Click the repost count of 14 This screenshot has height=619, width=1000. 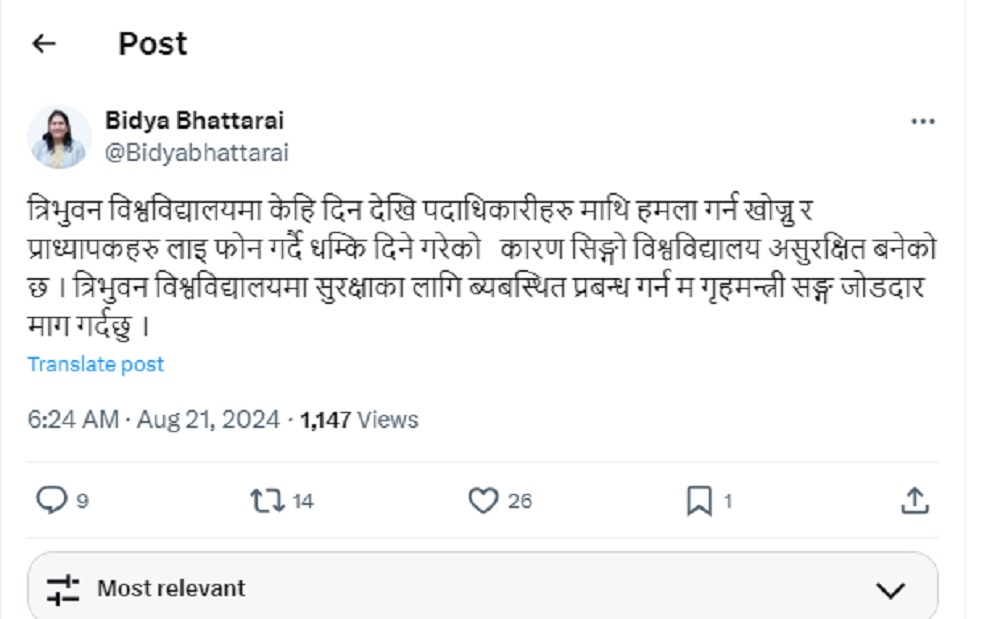[303, 501]
